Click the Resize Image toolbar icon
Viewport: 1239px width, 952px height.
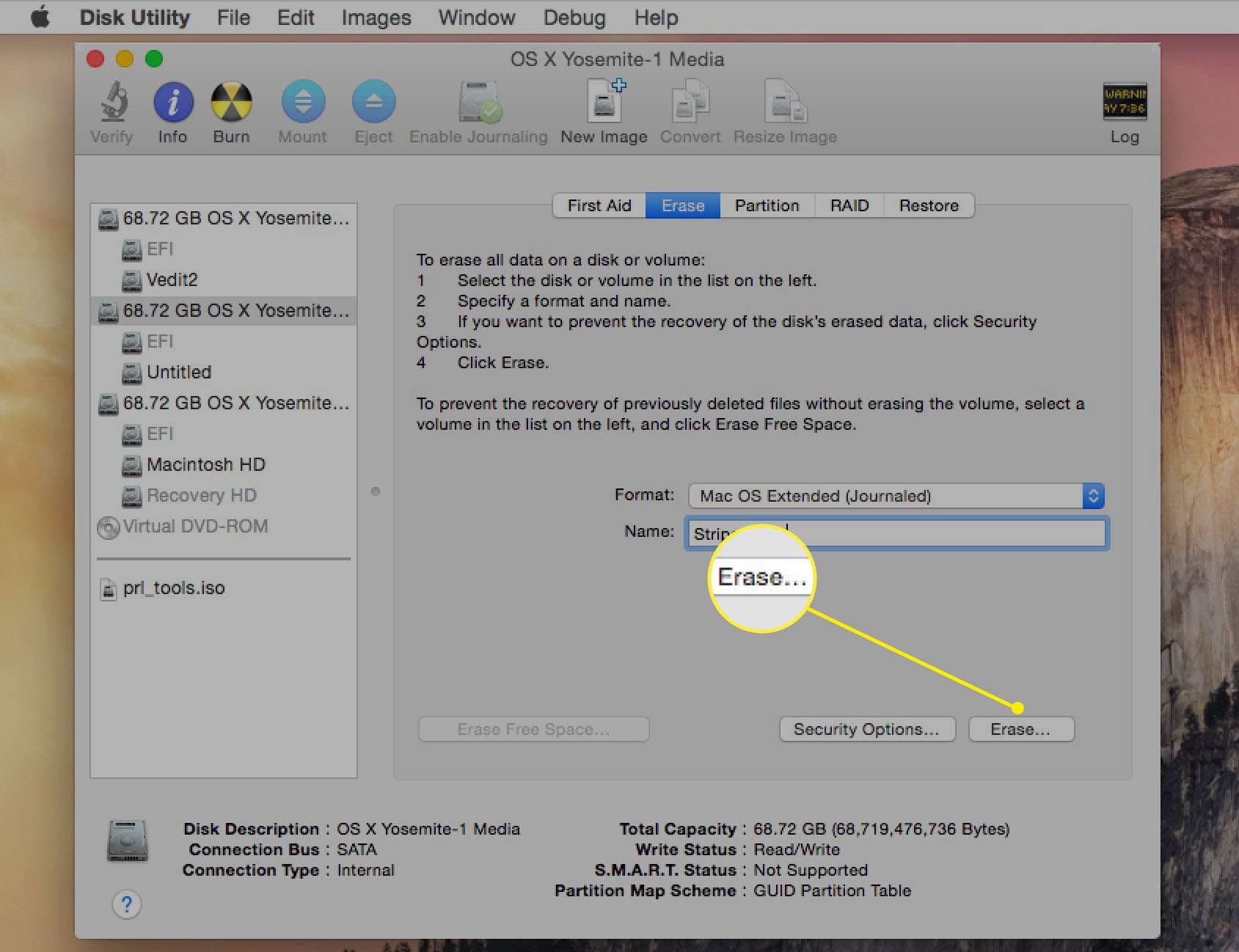click(785, 102)
